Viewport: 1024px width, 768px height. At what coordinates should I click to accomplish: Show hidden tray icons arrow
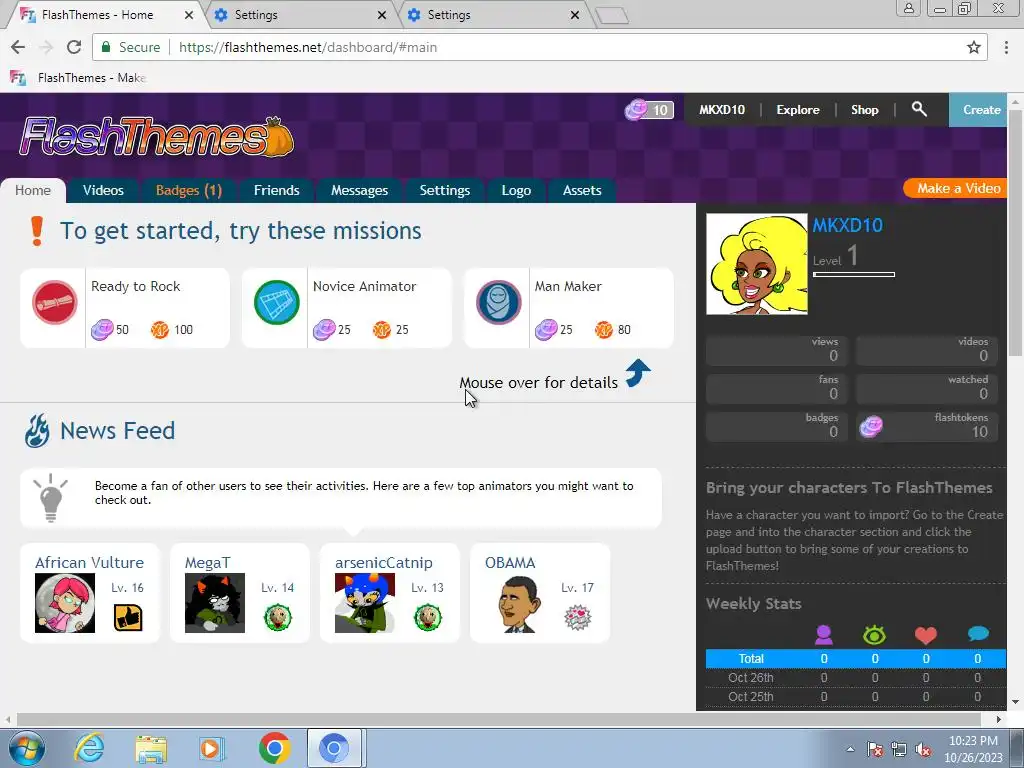(850, 749)
